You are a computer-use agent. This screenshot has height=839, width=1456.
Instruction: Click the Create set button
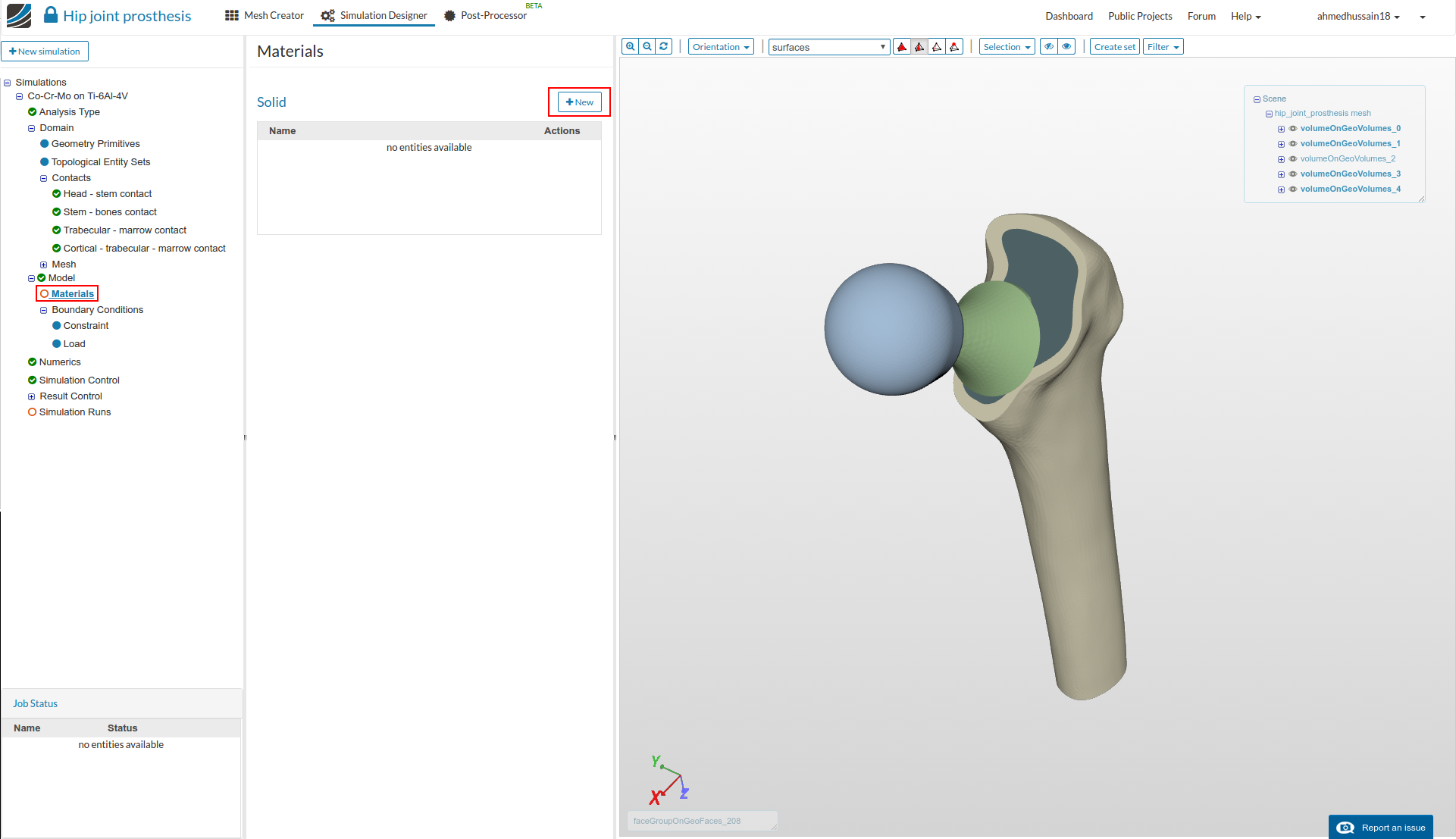[x=1114, y=47]
